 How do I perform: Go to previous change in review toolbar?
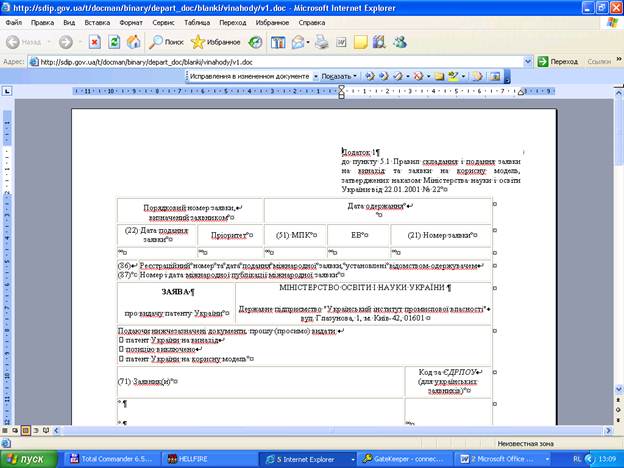pos(370,76)
